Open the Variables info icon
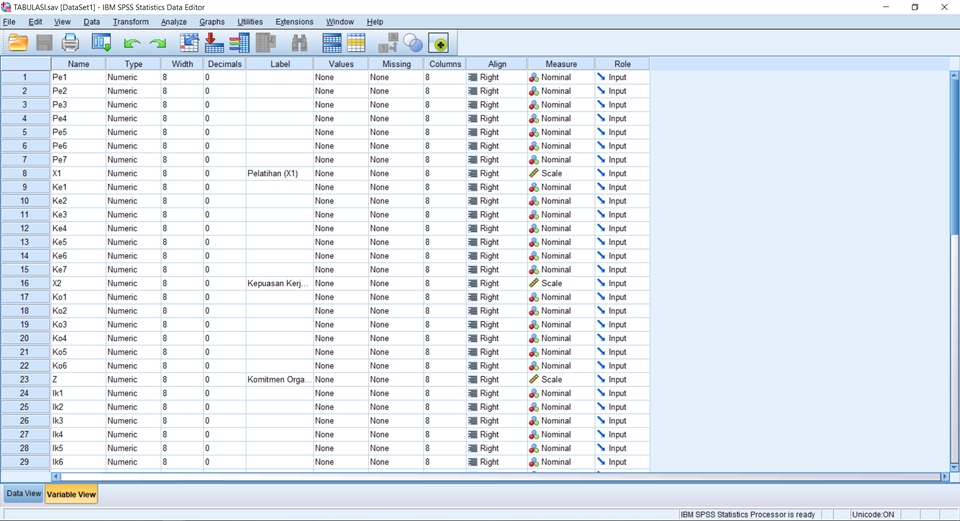Image resolution: width=960 pixels, height=521 pixels. click(x=239, y=43)
